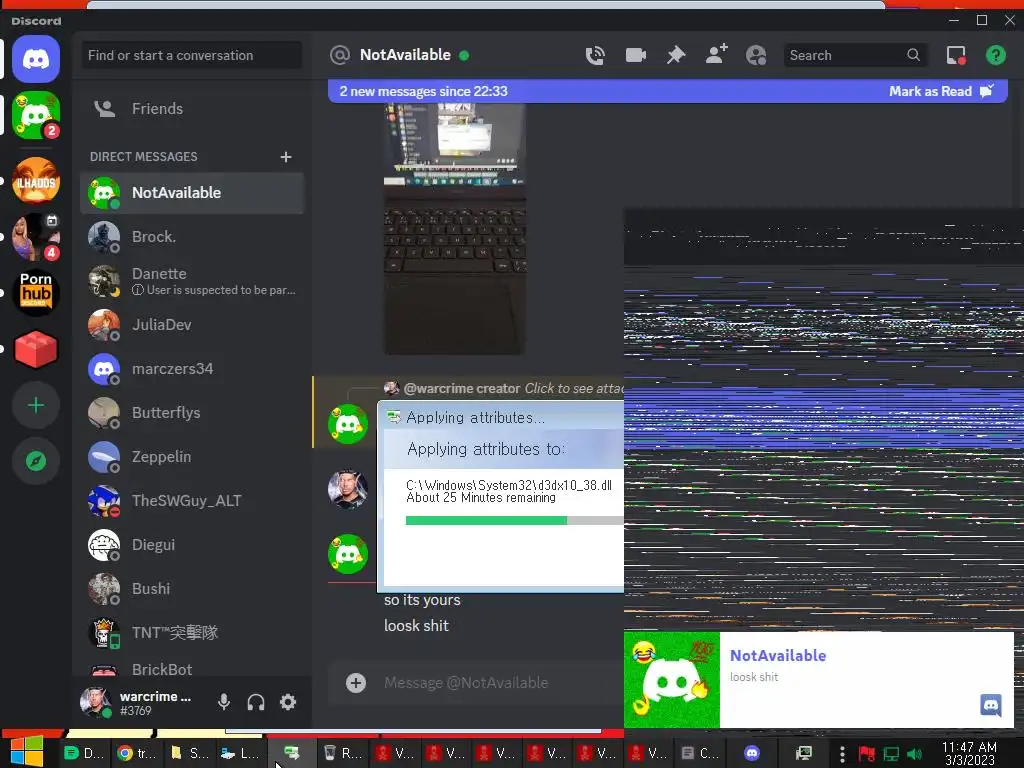
Task: Open the Friends tab
Action: tap(191, 108)
